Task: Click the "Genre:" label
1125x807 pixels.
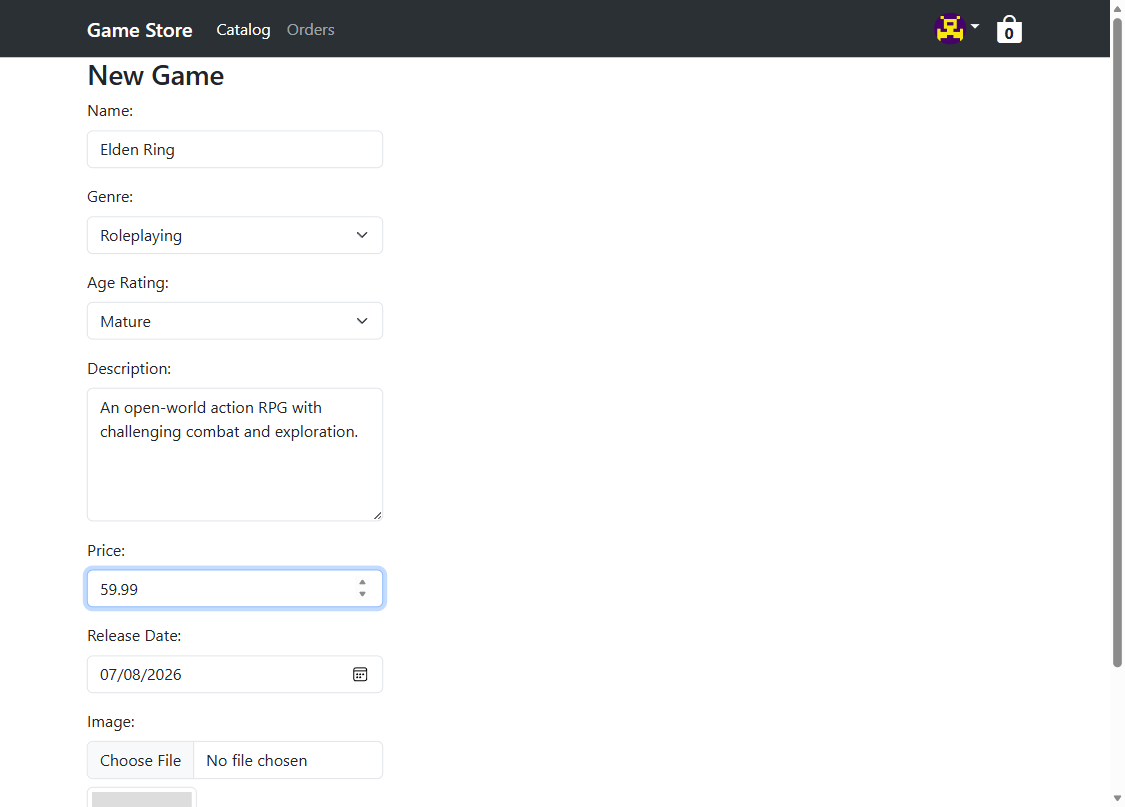Action: click(x=110, y=197)
